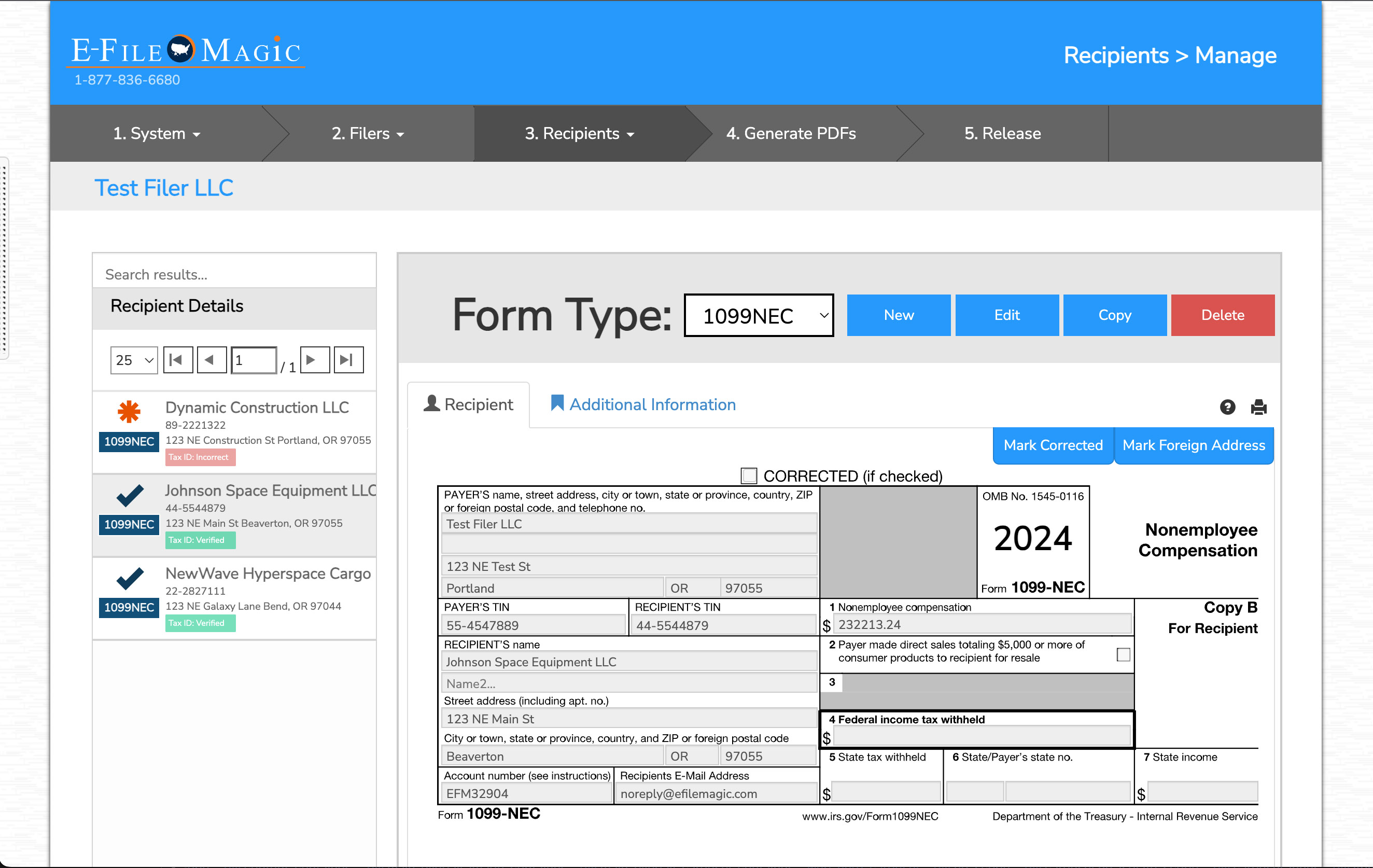Click the Federal income tax withheld field
1373x868 pixels.
coord(983,736)
